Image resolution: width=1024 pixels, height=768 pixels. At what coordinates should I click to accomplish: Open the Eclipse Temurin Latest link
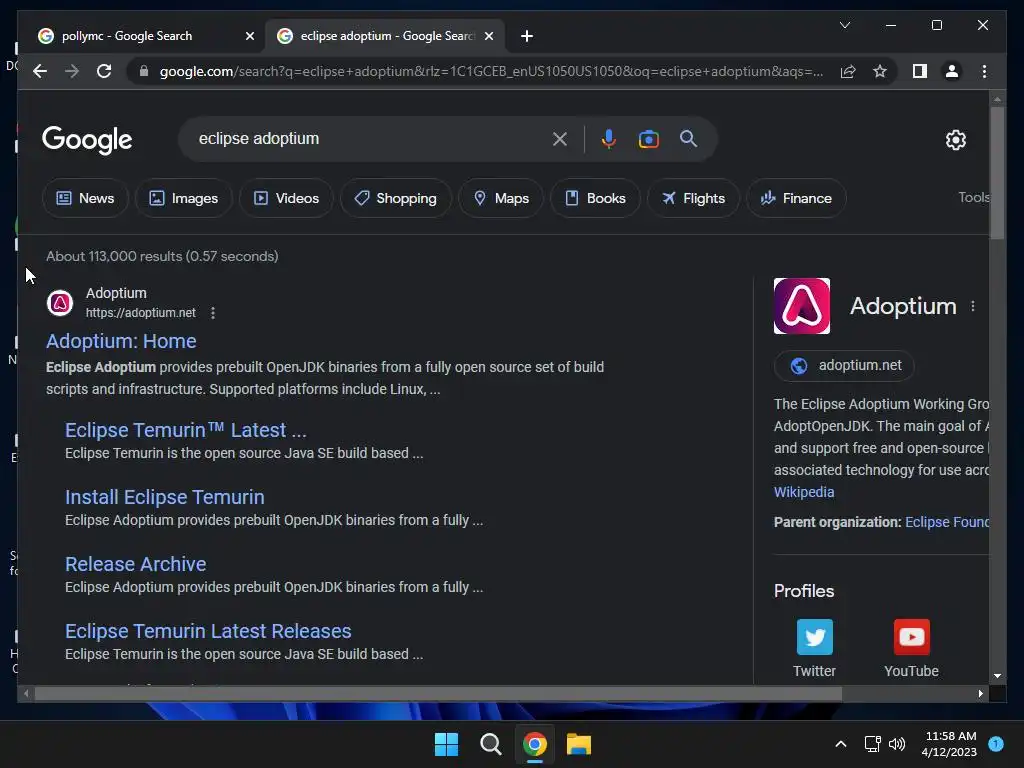[x=185, y=430]
